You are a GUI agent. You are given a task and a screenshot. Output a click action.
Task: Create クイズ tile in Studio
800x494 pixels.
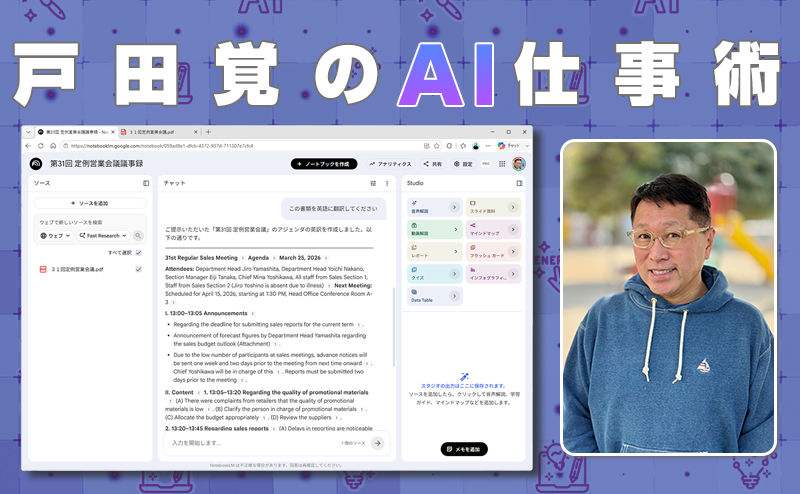tap(435, 274)
